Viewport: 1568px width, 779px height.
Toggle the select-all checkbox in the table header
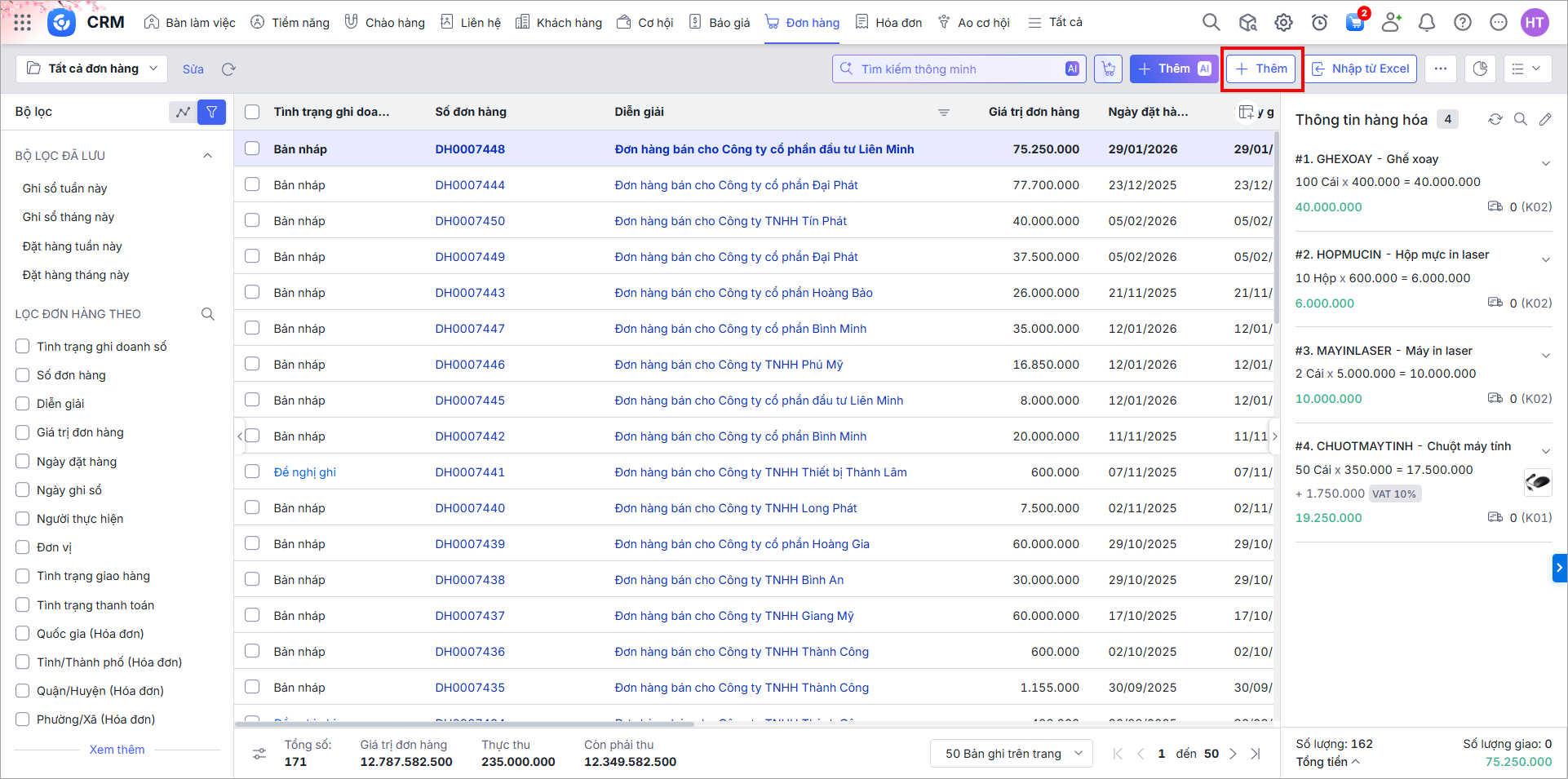252,112
